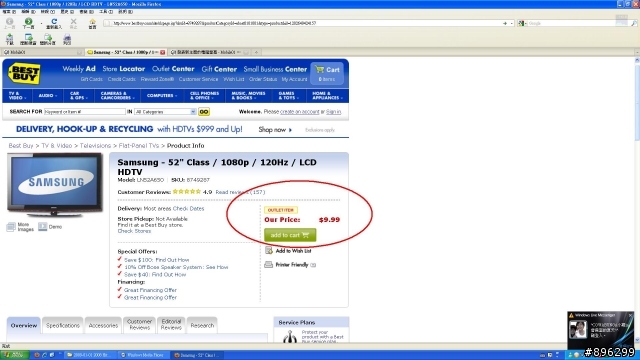Click the Windows Live Messenger popup avatar
Viewport: 640px width, 360px height.
578,329
